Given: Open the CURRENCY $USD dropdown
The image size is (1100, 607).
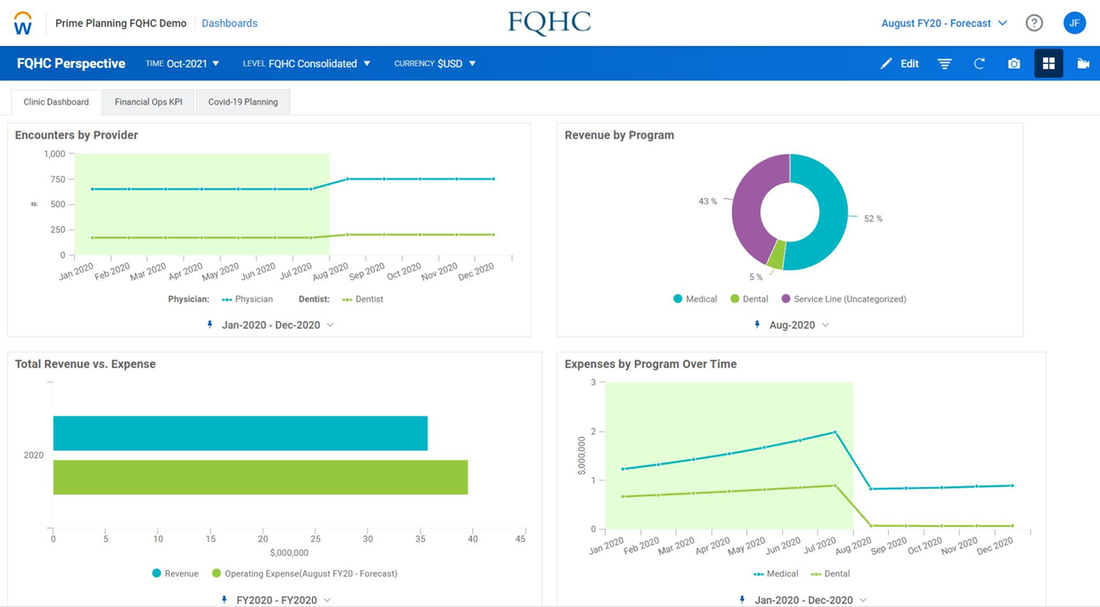Looking at the screenshot, I should tap(435, 64).
